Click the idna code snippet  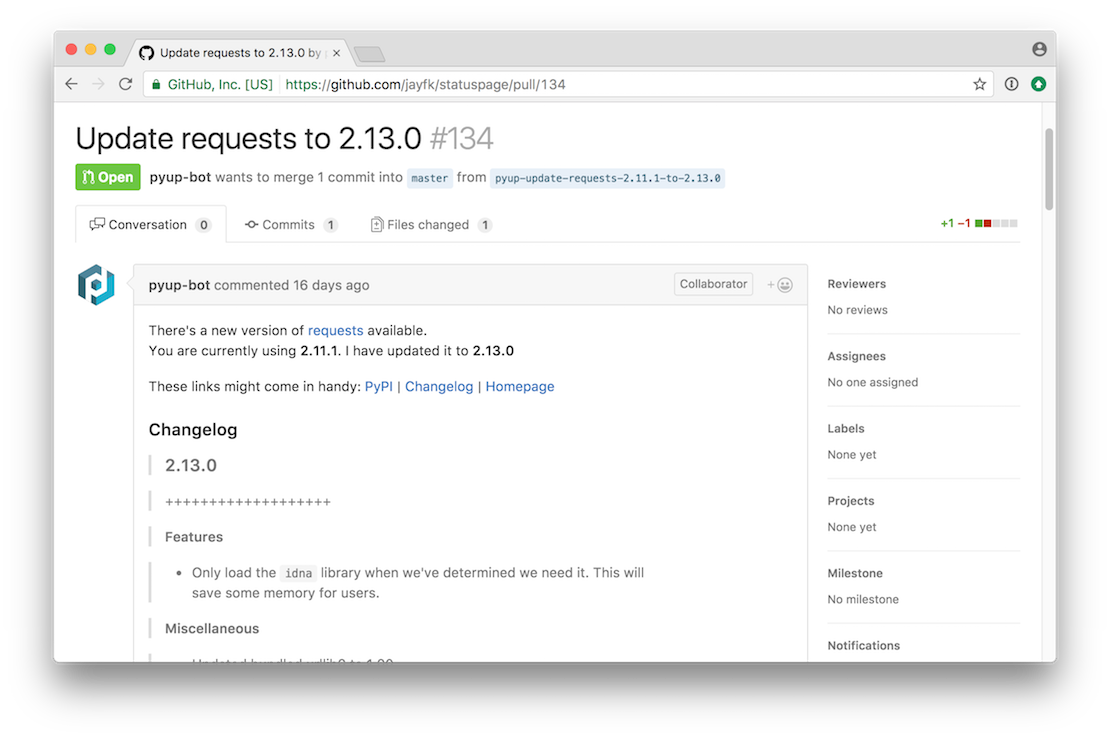pyautogui.click(x=298, y=573)
